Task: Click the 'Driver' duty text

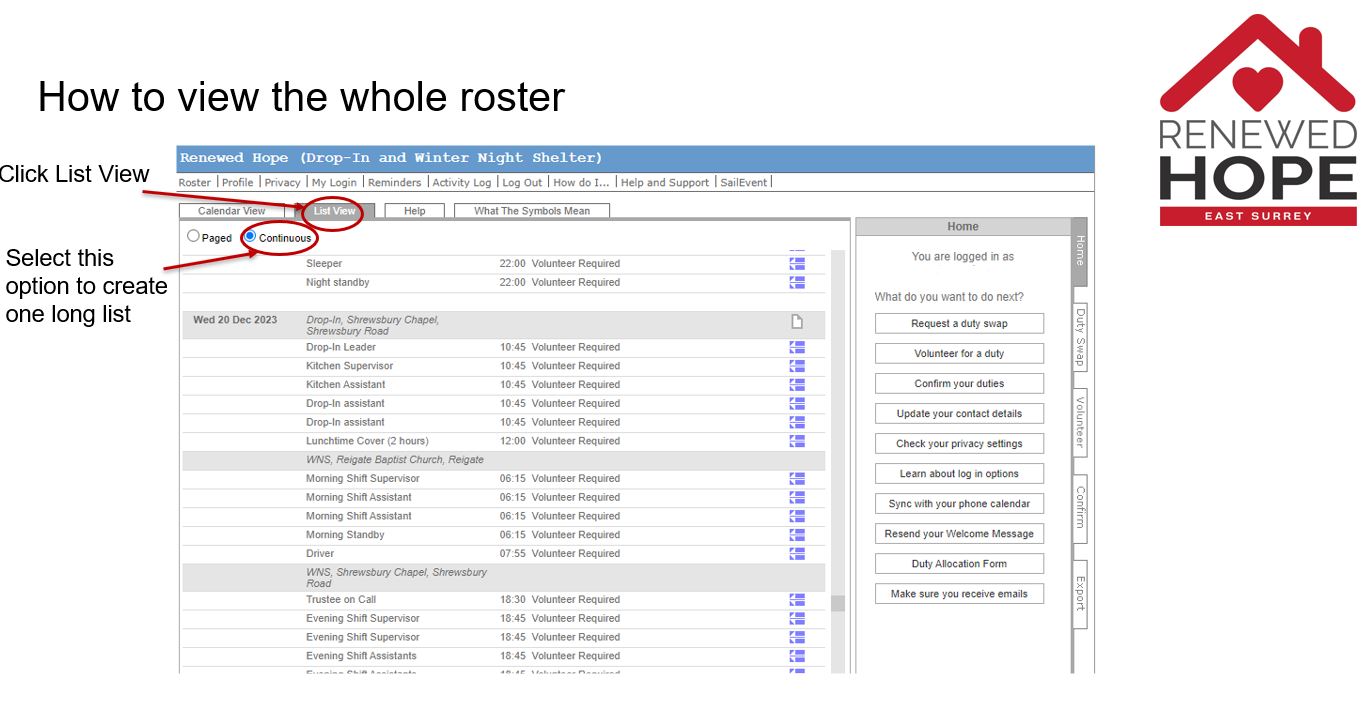Action: click(x=320, y=554)
